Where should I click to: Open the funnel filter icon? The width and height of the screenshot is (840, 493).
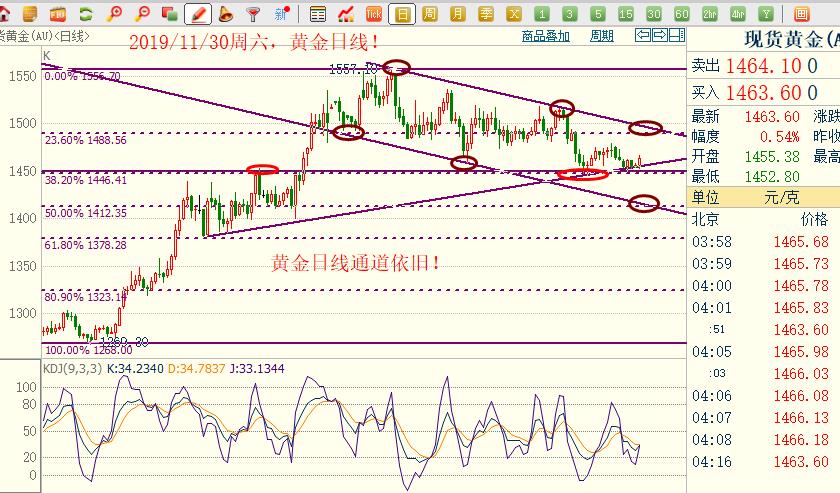coord(253,14)
